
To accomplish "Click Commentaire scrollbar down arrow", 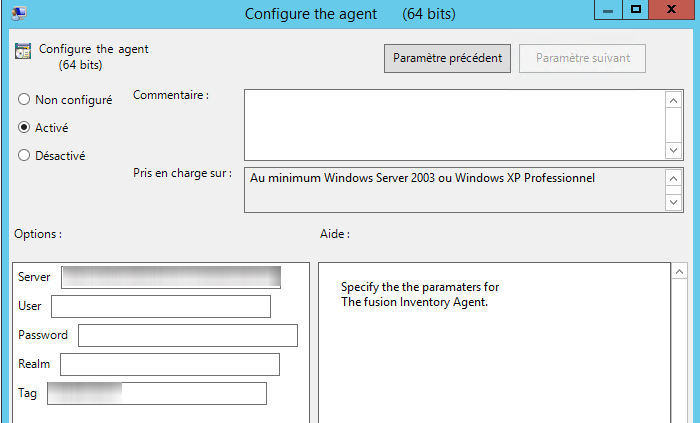I will (673, 150).
